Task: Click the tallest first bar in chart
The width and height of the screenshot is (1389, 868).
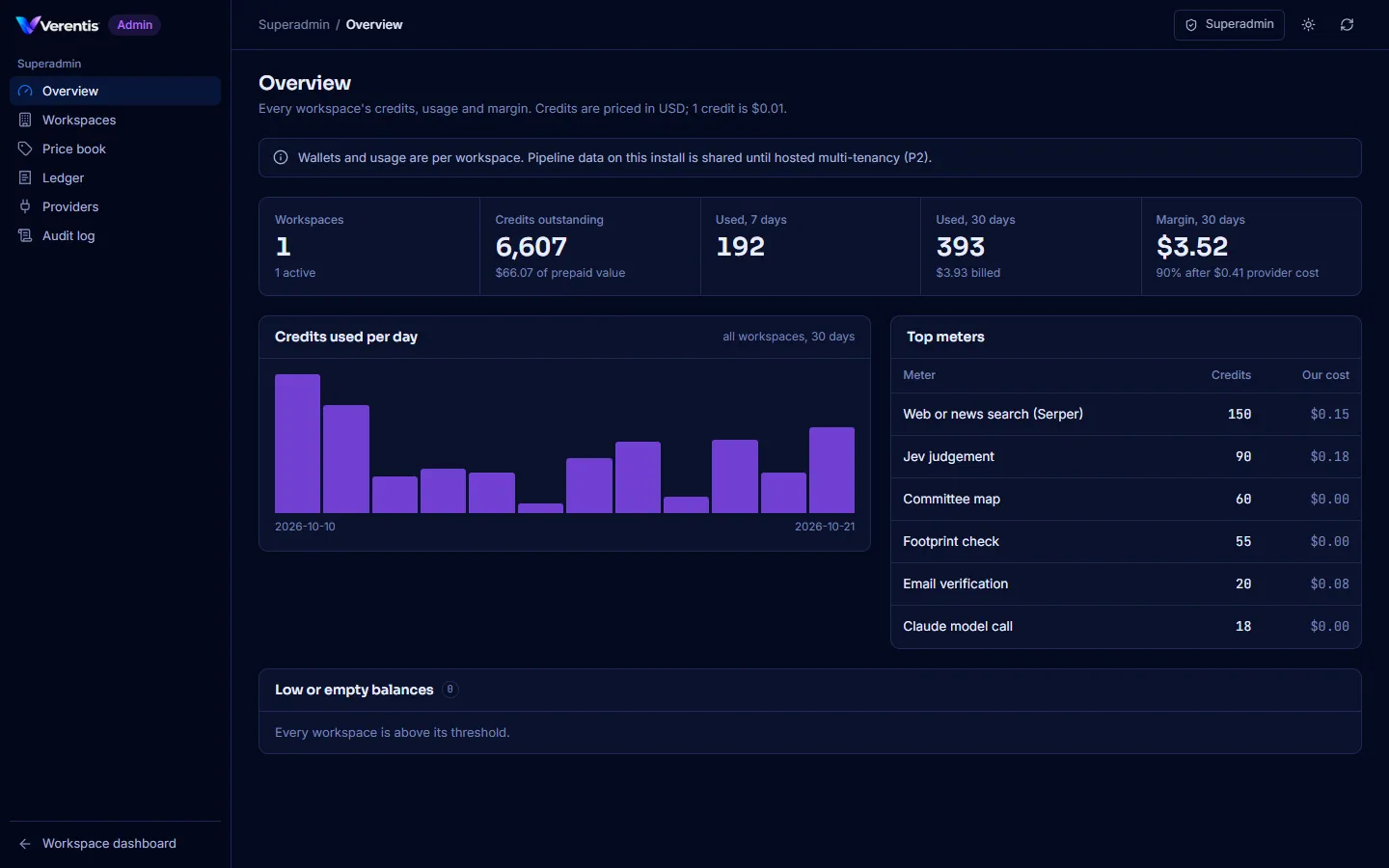Action: coord(297,444)
